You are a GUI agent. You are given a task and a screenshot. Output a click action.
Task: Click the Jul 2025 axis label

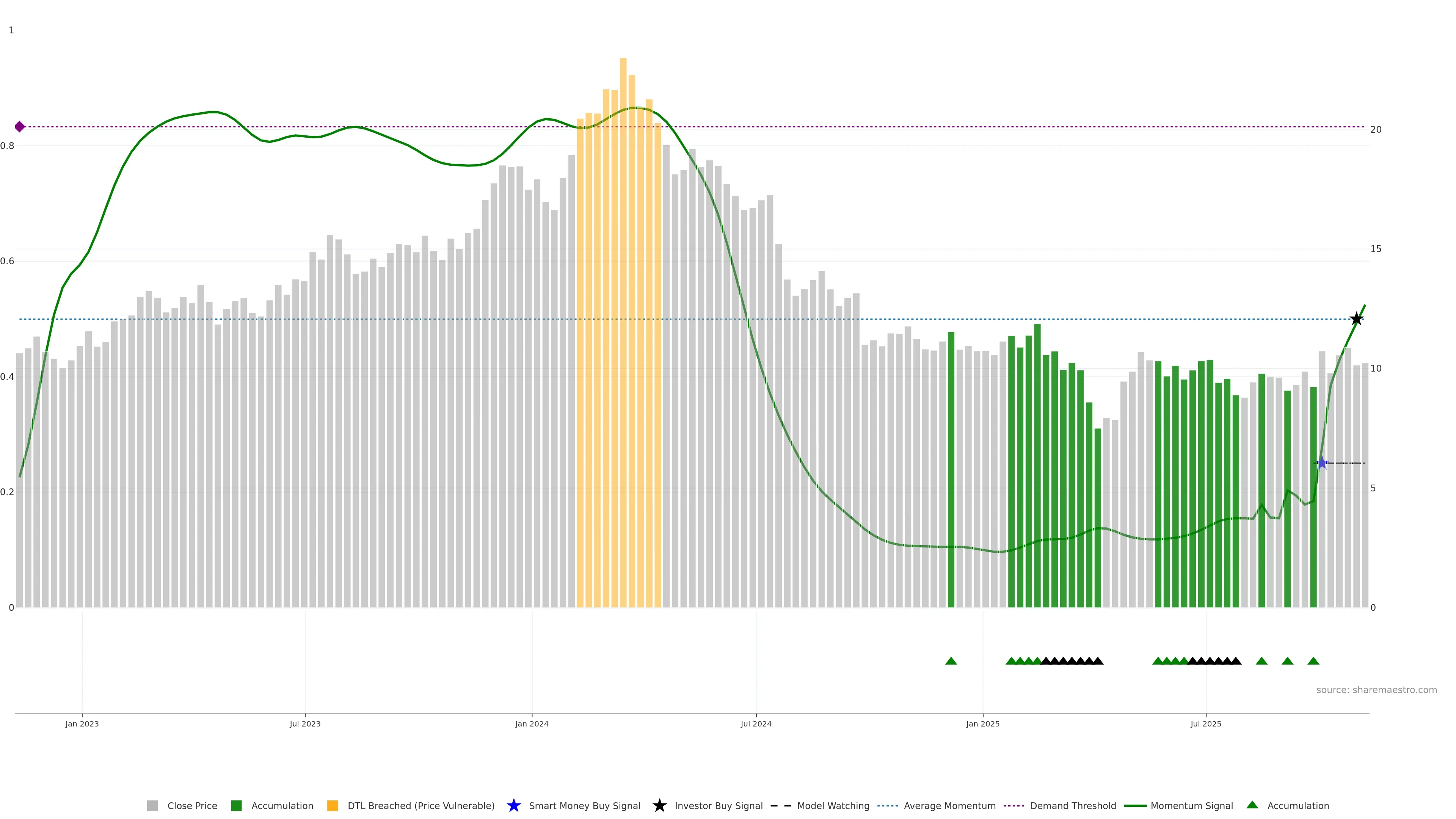1206,724
